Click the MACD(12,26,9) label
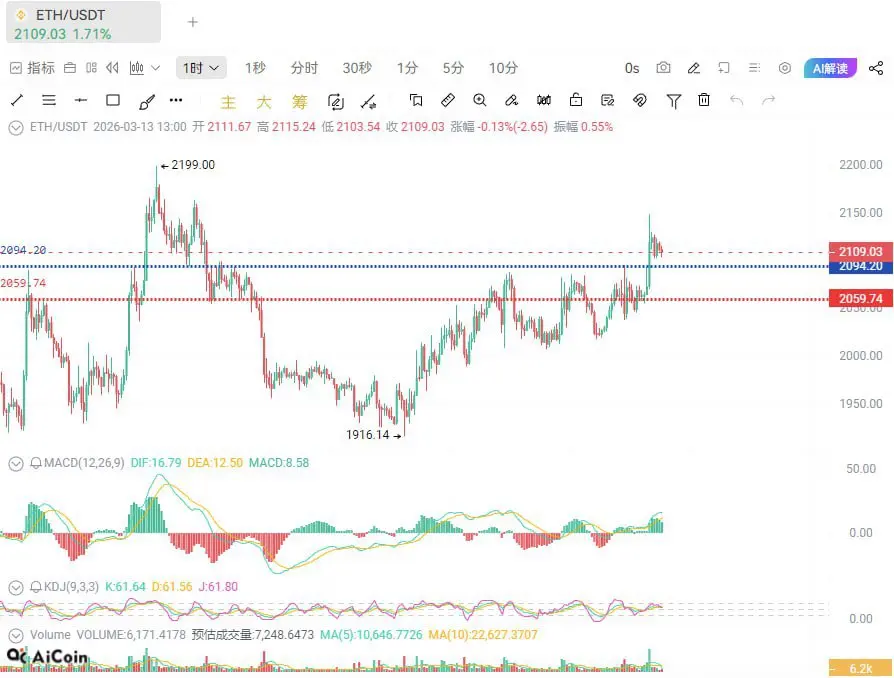The height and width of the screenshot is (678, 894). pyautogui.click(x=84, y=463)
